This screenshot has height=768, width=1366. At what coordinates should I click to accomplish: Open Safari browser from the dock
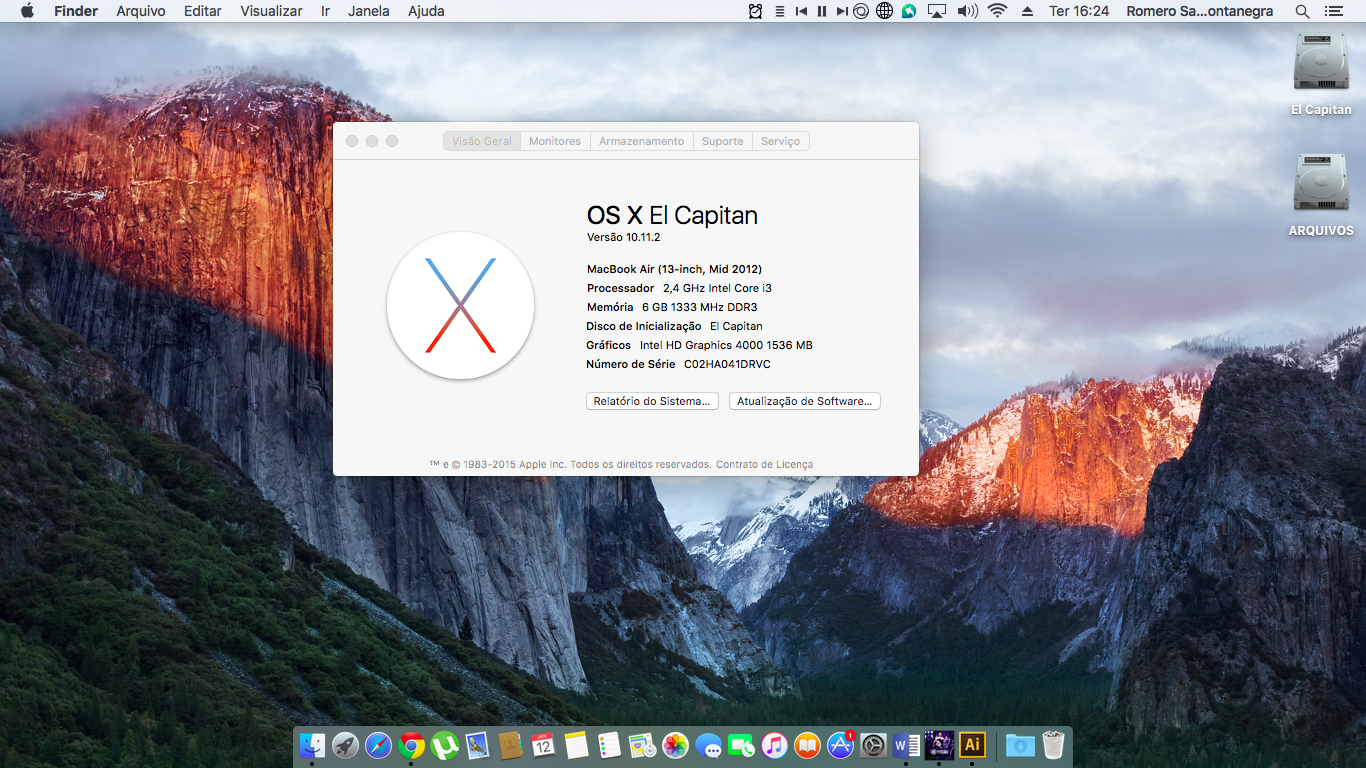[x=378, y=745]
